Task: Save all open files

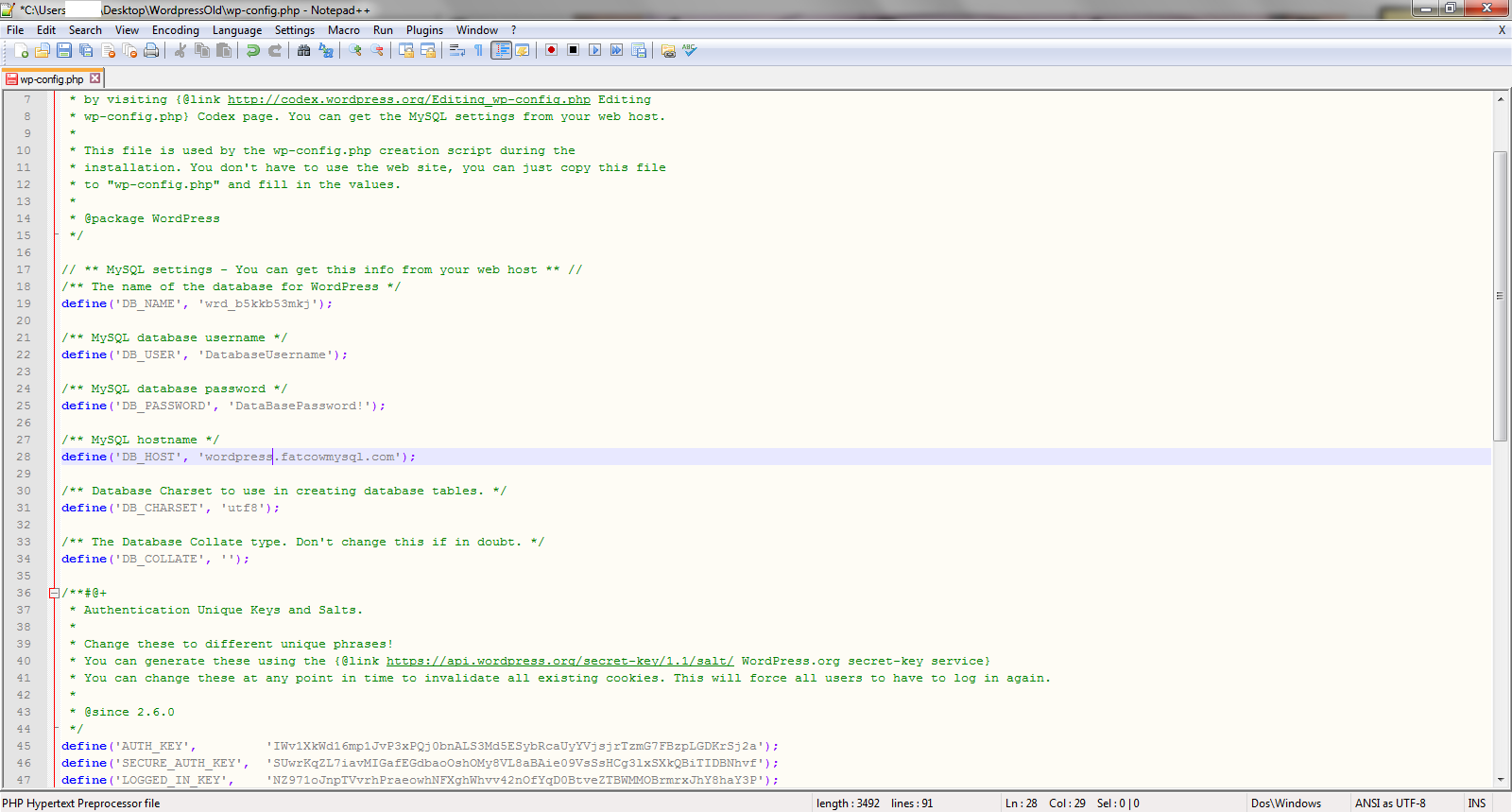Action: click(x=86, y=50)
